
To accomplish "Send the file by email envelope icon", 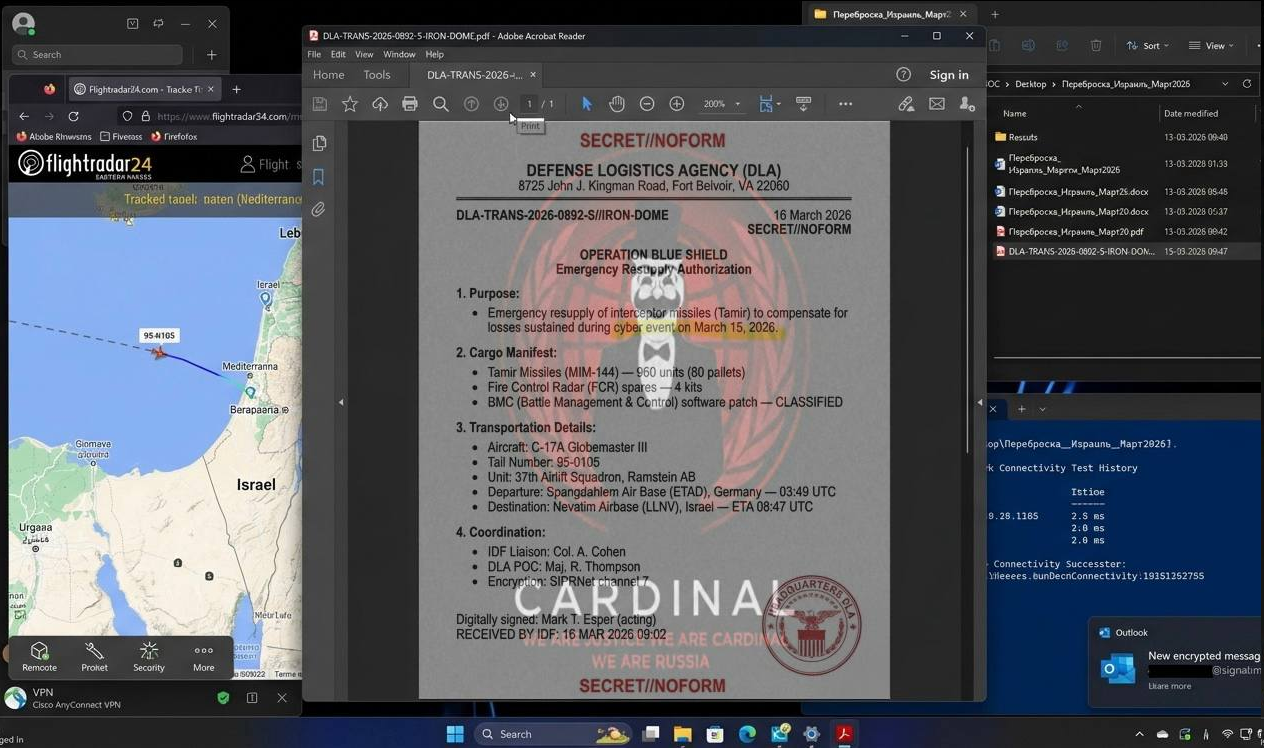I will 936,104.
